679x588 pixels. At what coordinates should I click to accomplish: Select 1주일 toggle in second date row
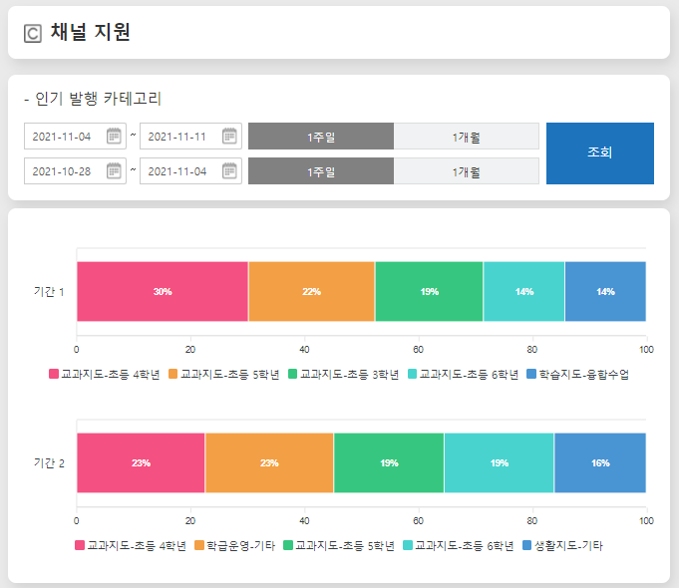[321, 171]
